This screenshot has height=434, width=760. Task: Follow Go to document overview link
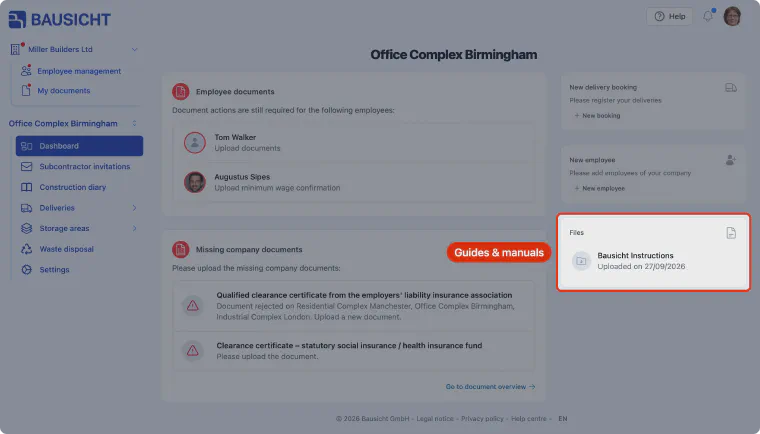[x=491, y=386]
